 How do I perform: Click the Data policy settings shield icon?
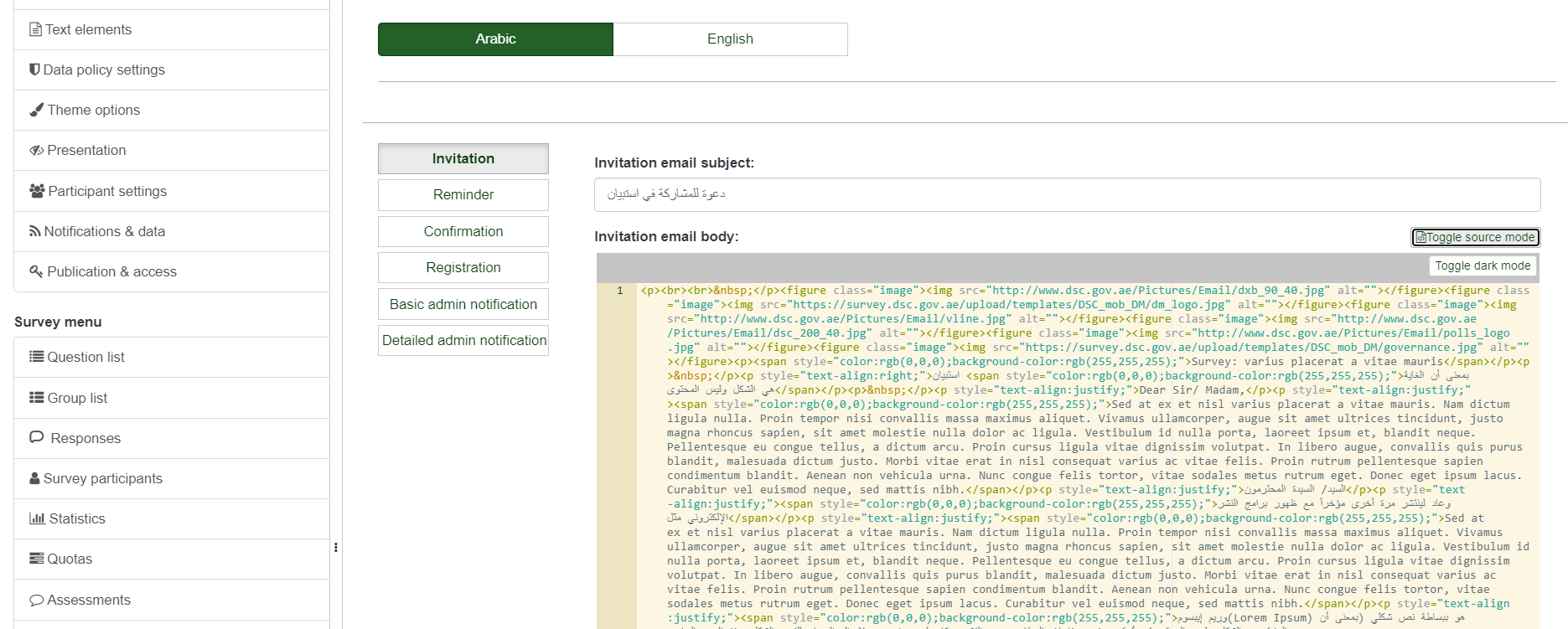pos(34,70)
